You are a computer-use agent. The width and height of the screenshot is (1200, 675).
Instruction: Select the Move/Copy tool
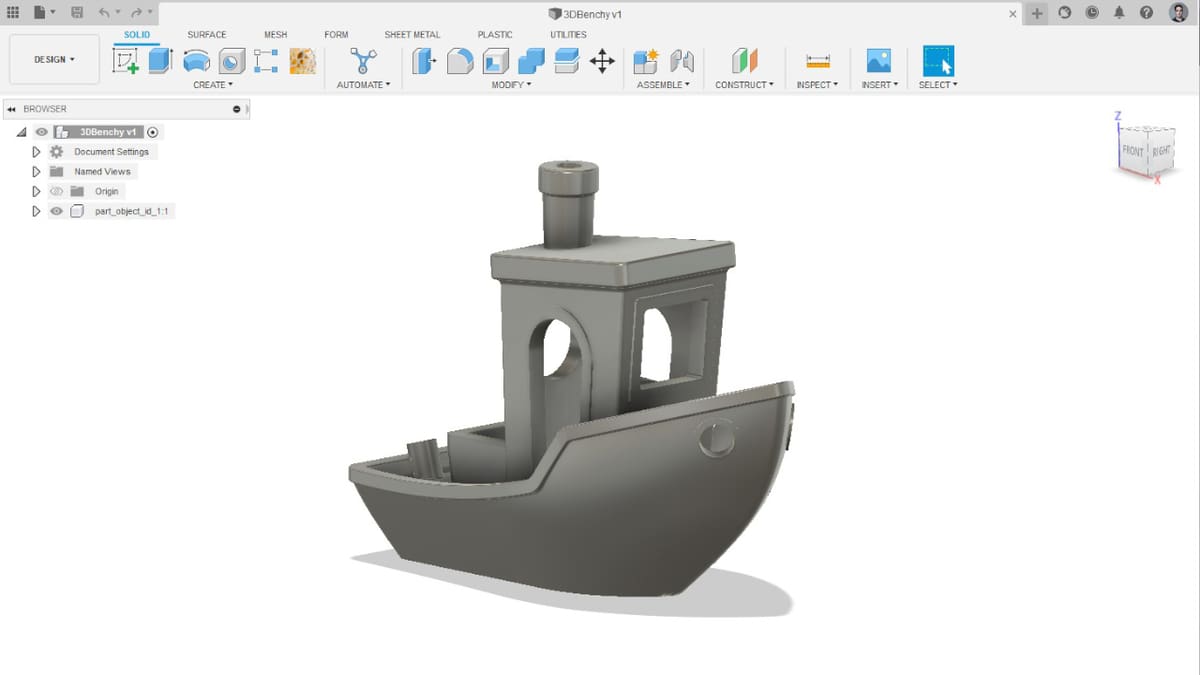602,61
